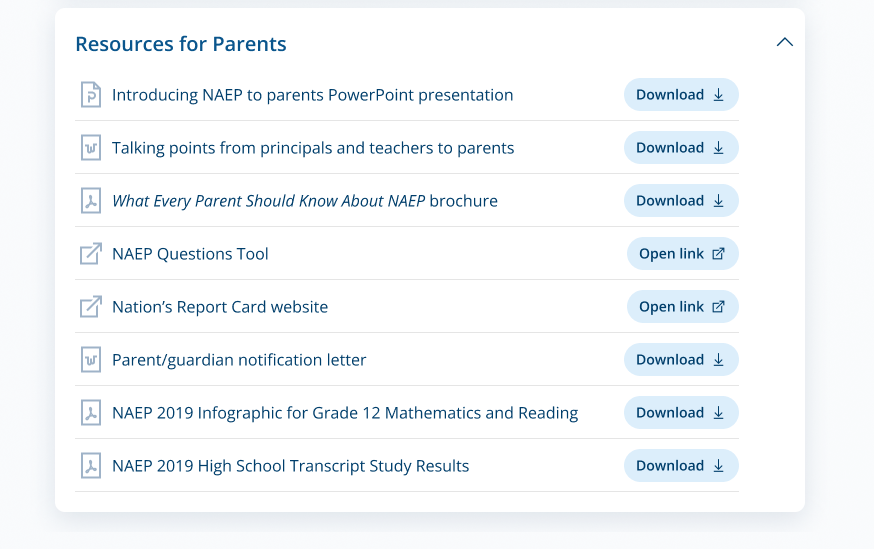Click external link icon beside NAEP Questions Tool

[91, 254]
